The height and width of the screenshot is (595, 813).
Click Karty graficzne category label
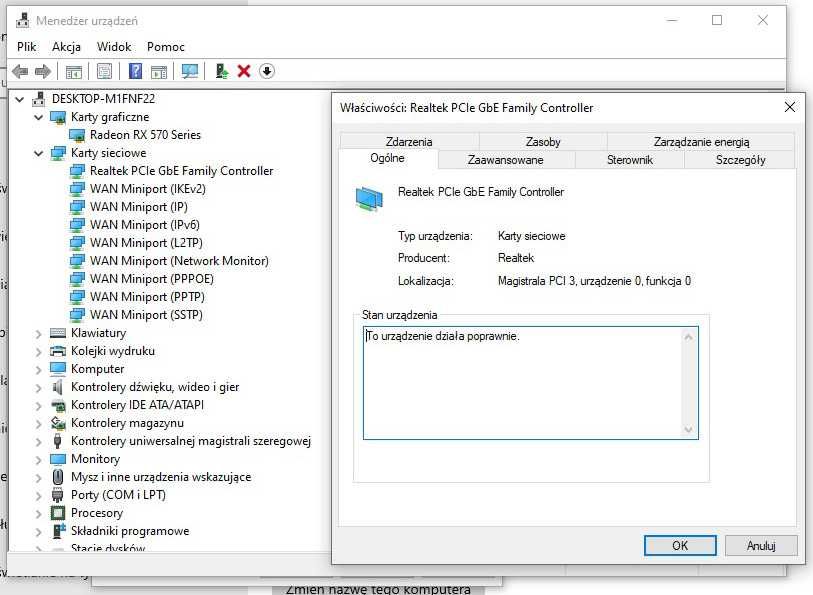tap(110, 117)
